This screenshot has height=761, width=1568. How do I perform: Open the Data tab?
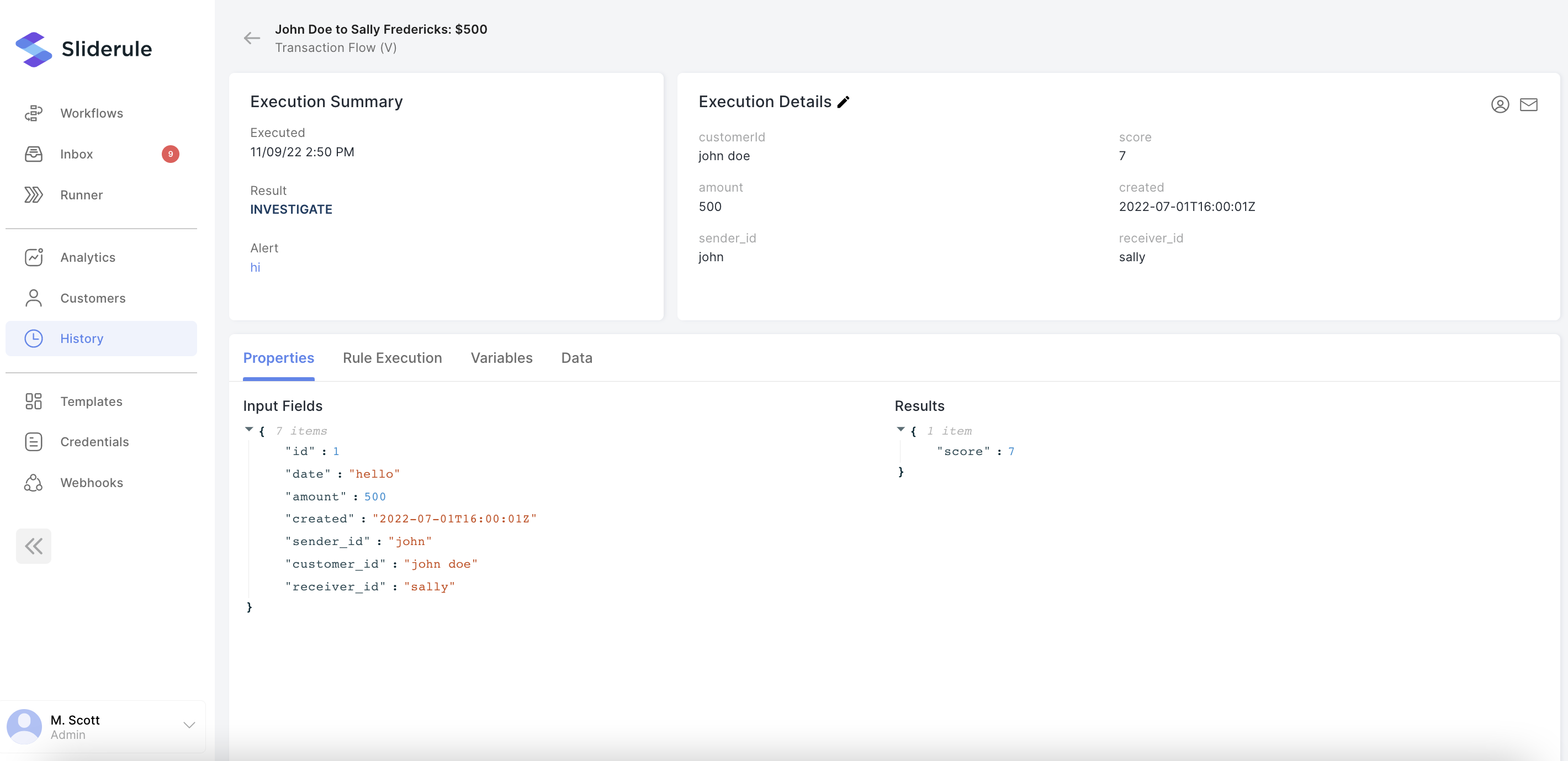pos(576,358)
